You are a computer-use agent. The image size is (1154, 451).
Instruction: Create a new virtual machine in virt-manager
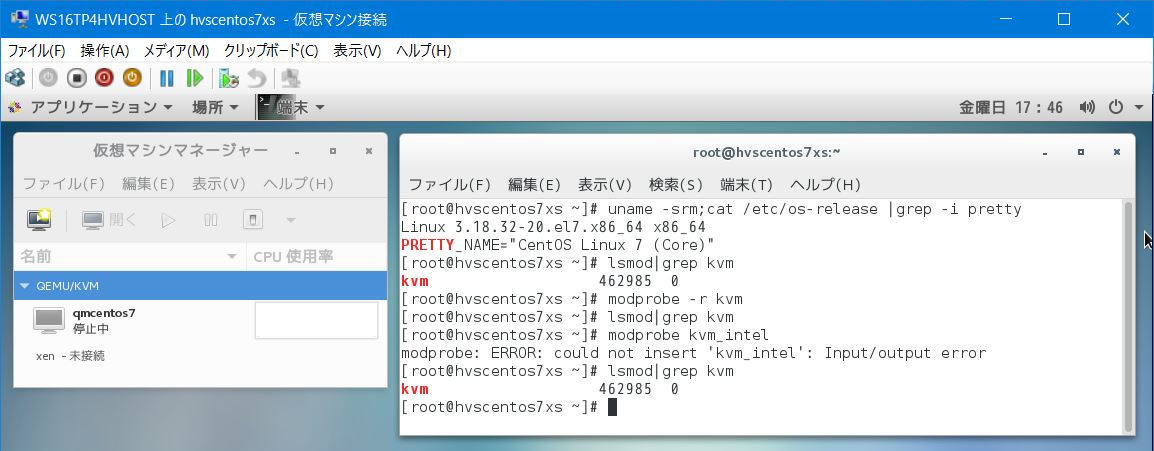point(38,219)
